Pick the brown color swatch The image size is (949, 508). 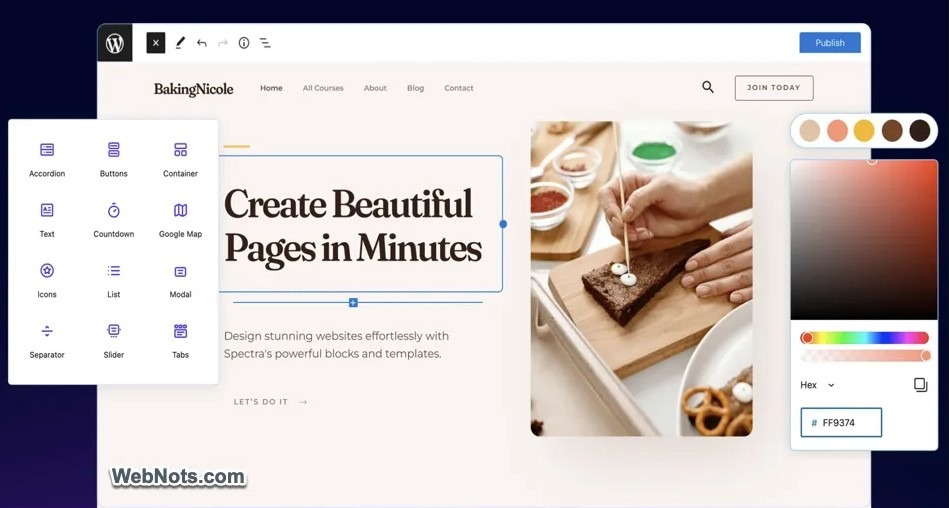[x=892, y=131]
